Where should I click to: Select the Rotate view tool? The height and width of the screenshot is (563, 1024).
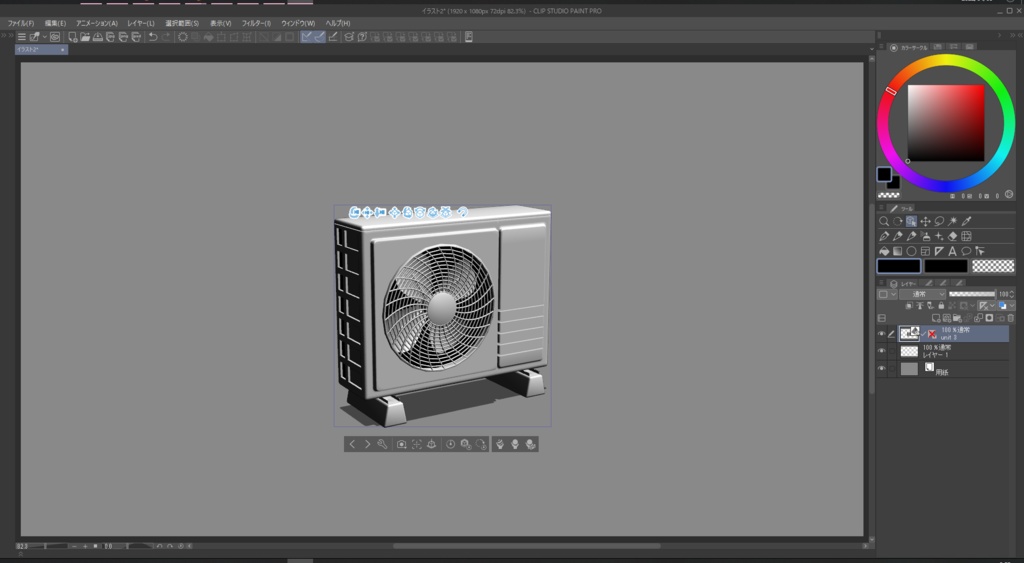(898, 222)
